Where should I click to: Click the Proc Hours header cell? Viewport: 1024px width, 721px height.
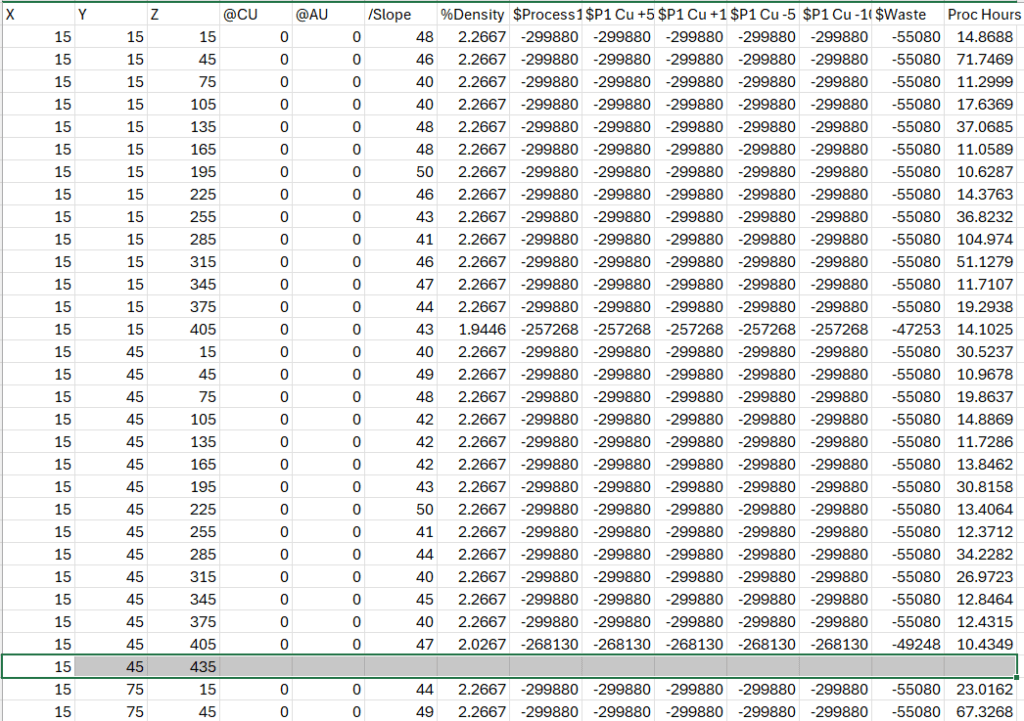[981, 15]
